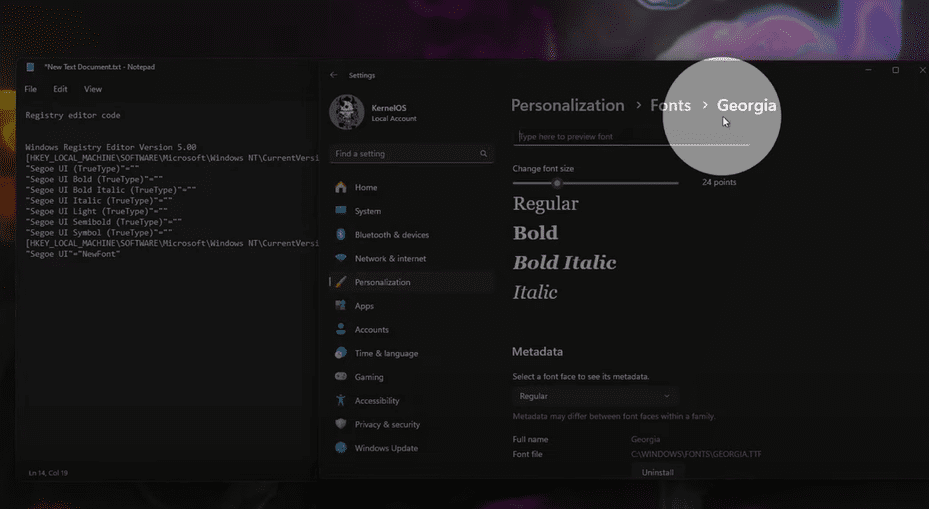Viewport: 929px width, 509px height.
Task: Open System settings via its monitor icon
Action: tap(341, 211)
